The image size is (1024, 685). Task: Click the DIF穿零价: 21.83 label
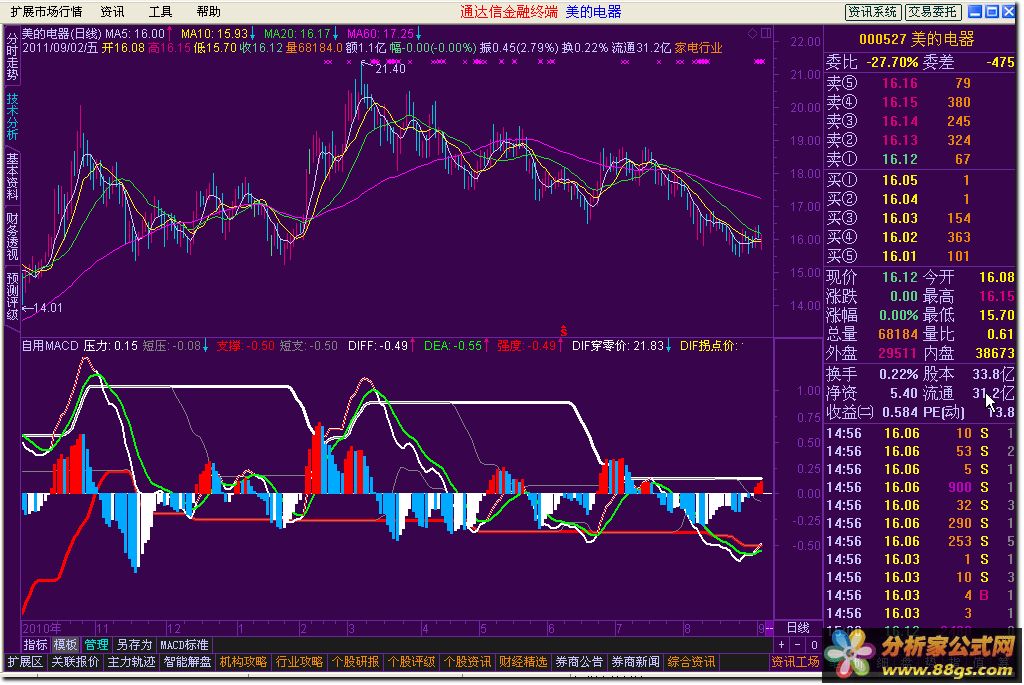[617, 345]
